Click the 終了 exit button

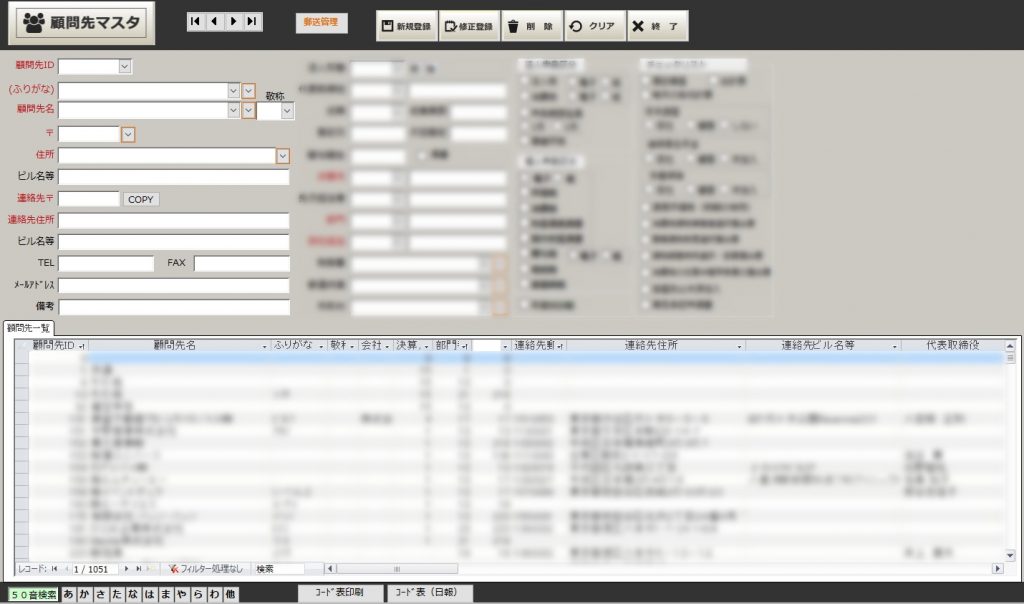click(657, 27)
